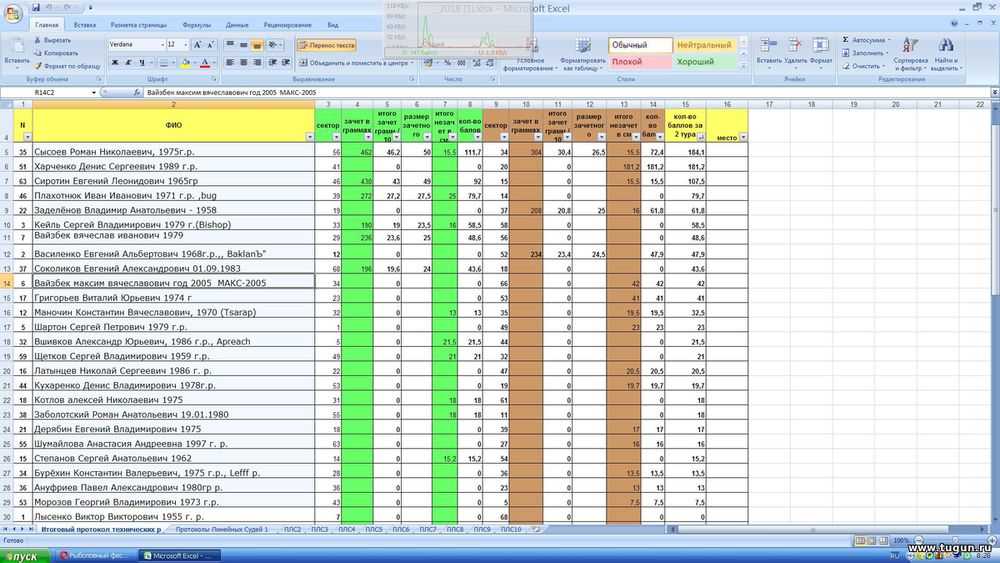This screenshot has height=563, width=1000.
Task: Open the место column filter dropdown
Action: click(743, 137)
